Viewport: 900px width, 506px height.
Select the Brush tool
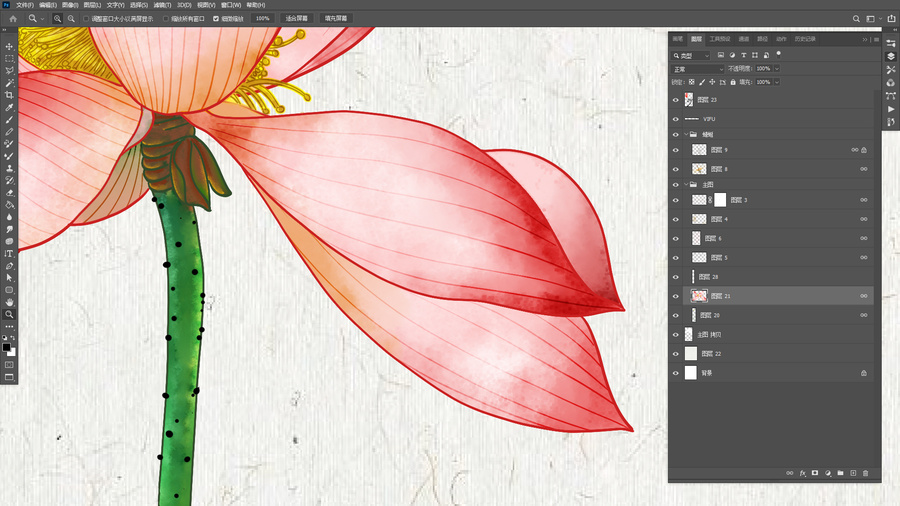pyautogui.click(x=9, y=119)
